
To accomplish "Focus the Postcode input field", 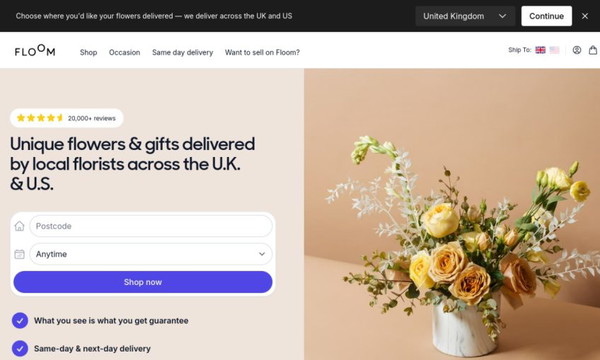I will tap(151, 226).
